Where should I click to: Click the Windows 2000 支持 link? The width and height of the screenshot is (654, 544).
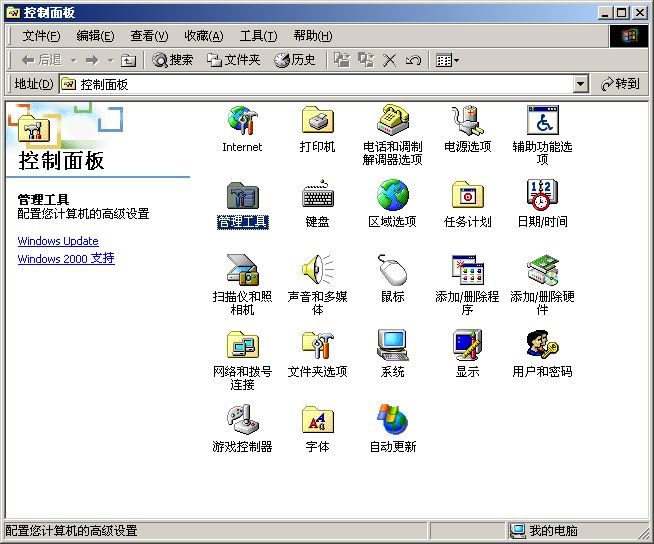coord(66,259)
